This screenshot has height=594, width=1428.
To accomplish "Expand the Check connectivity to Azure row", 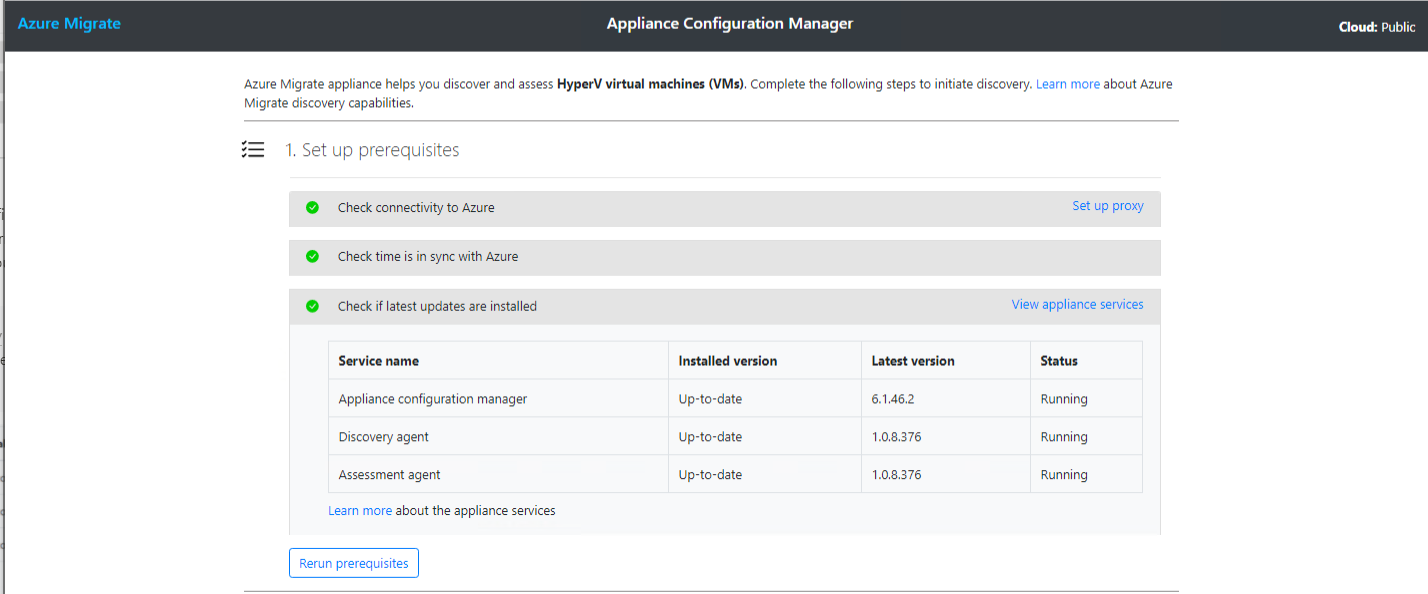I will point(725,208).
